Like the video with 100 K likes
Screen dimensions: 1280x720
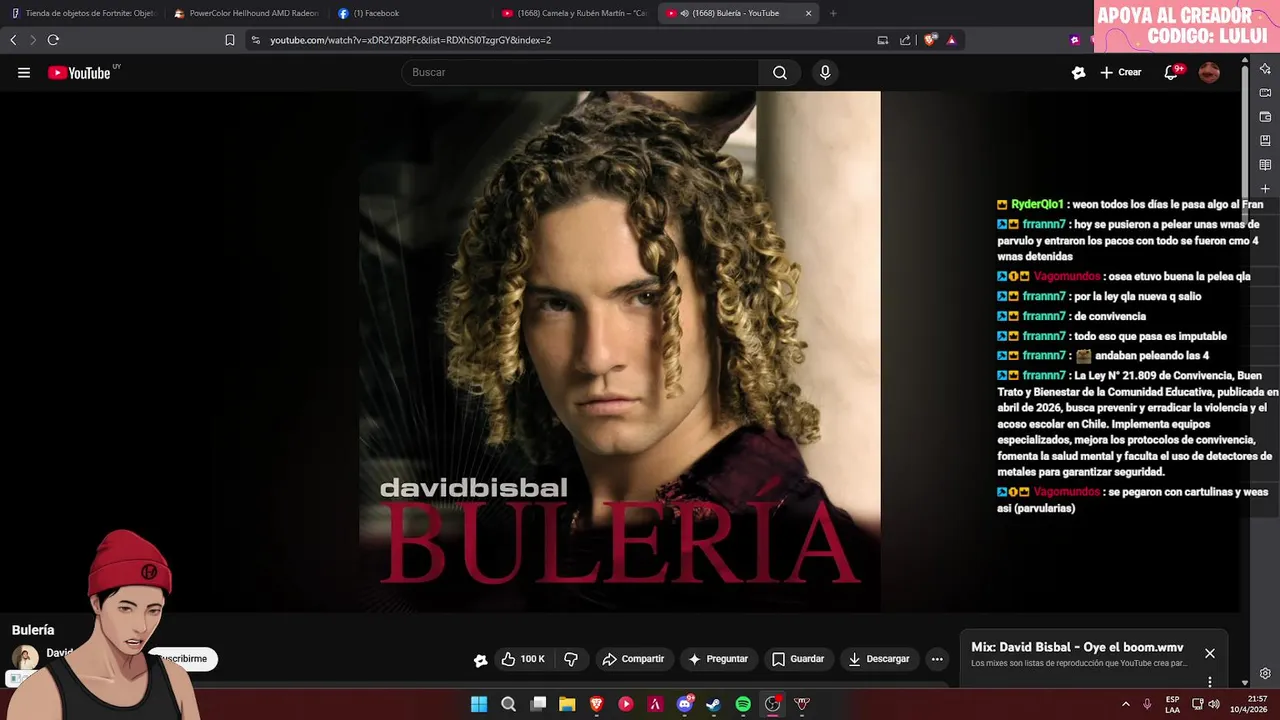click(x=524, y=659)
